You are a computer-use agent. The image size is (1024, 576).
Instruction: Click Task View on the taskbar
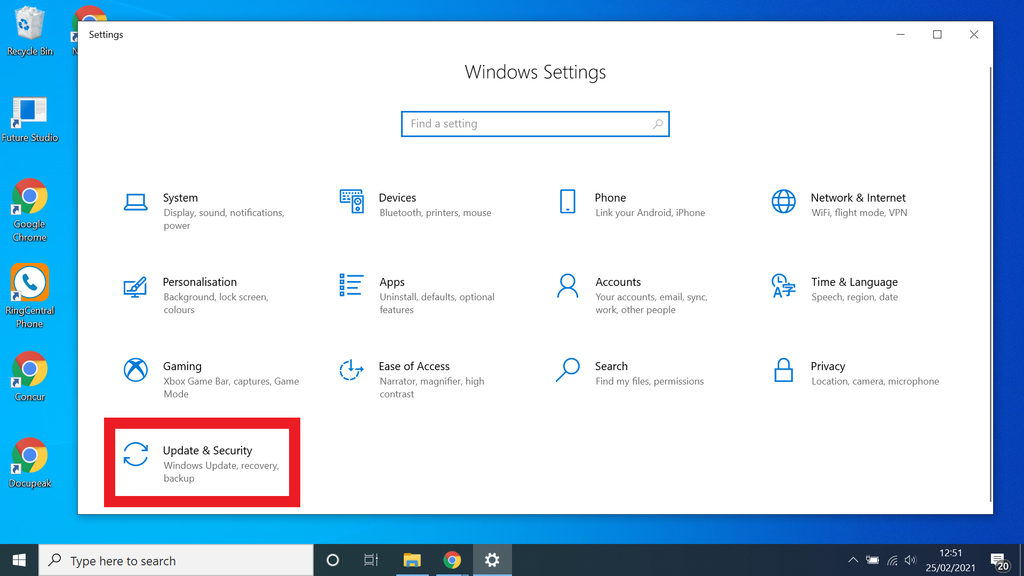[371, 560]
